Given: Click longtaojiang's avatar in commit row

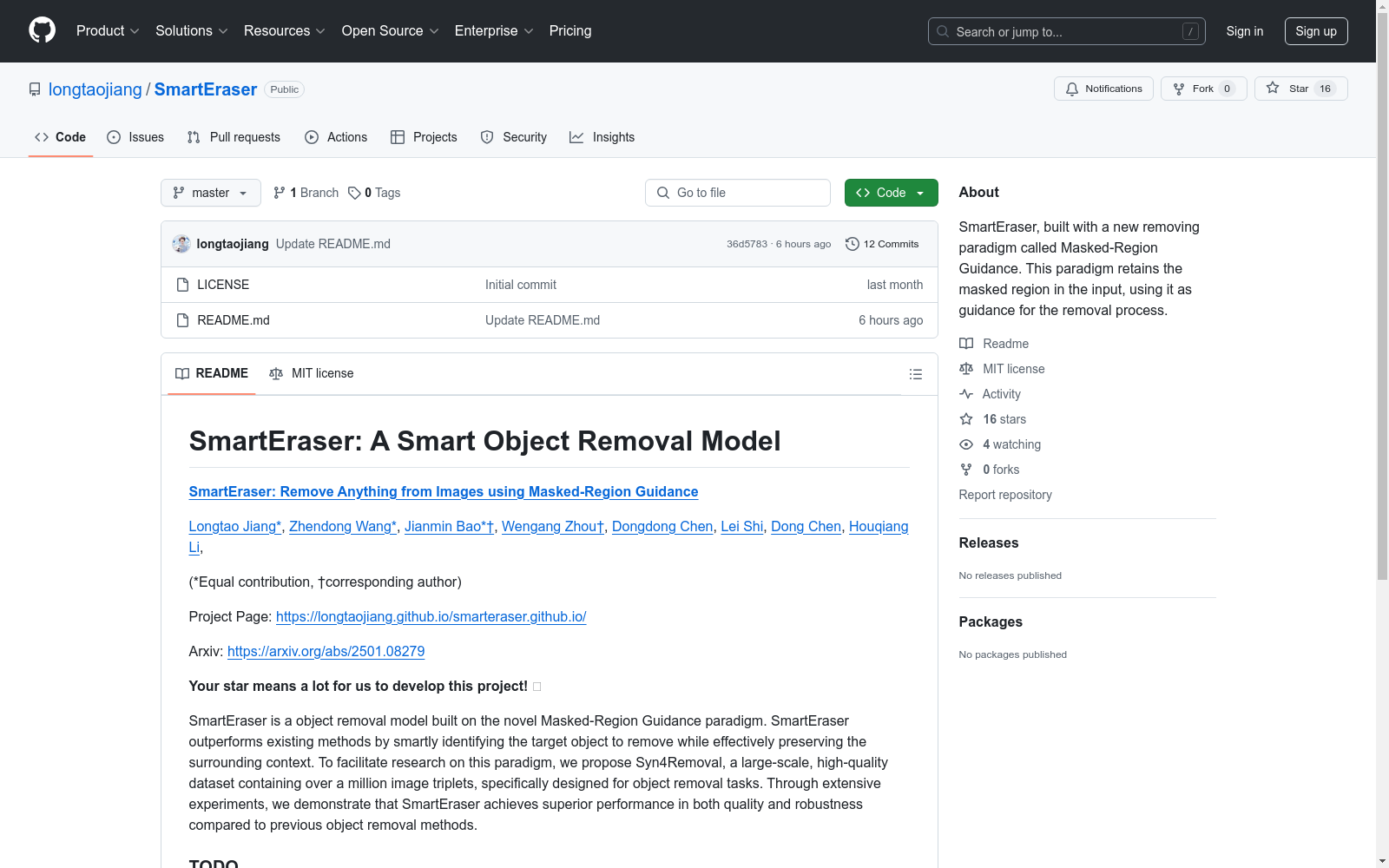Looking at the screenshot, I should click(181, 244).
